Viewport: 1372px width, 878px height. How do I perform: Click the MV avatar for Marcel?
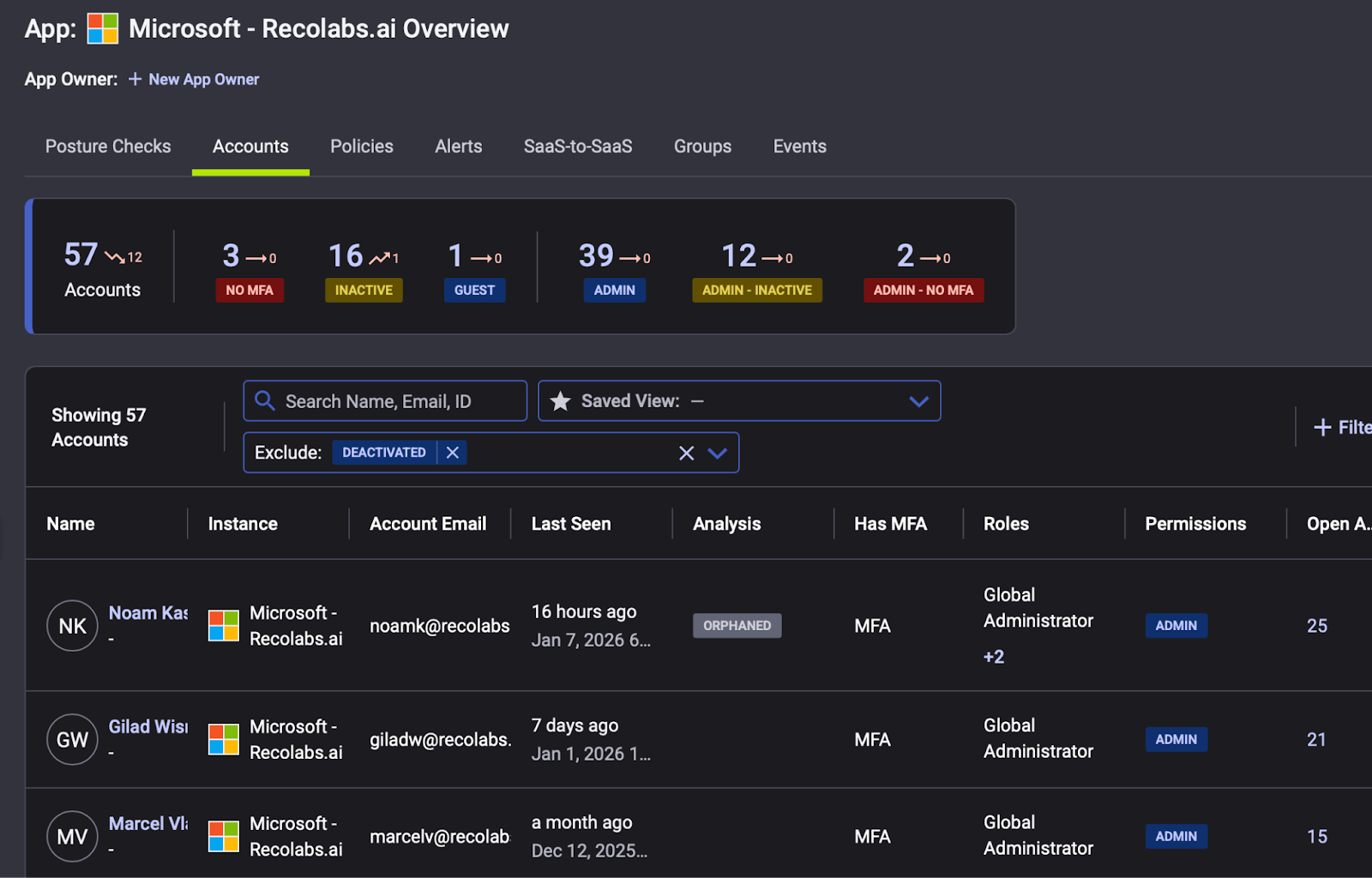coord(72,836)
